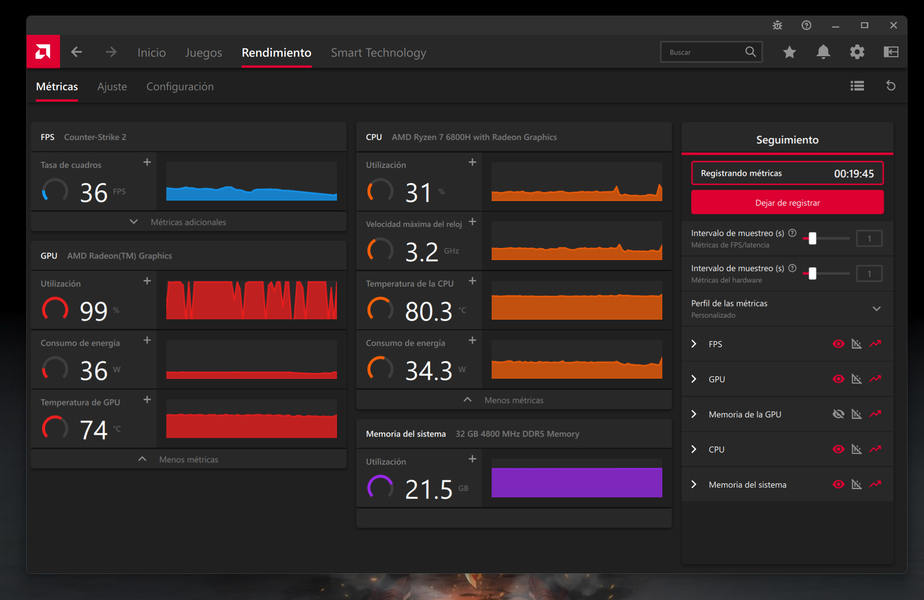The image size is (924, 600).
Task: Click the AMD logo home icon
Action: [x=43, y=52]
